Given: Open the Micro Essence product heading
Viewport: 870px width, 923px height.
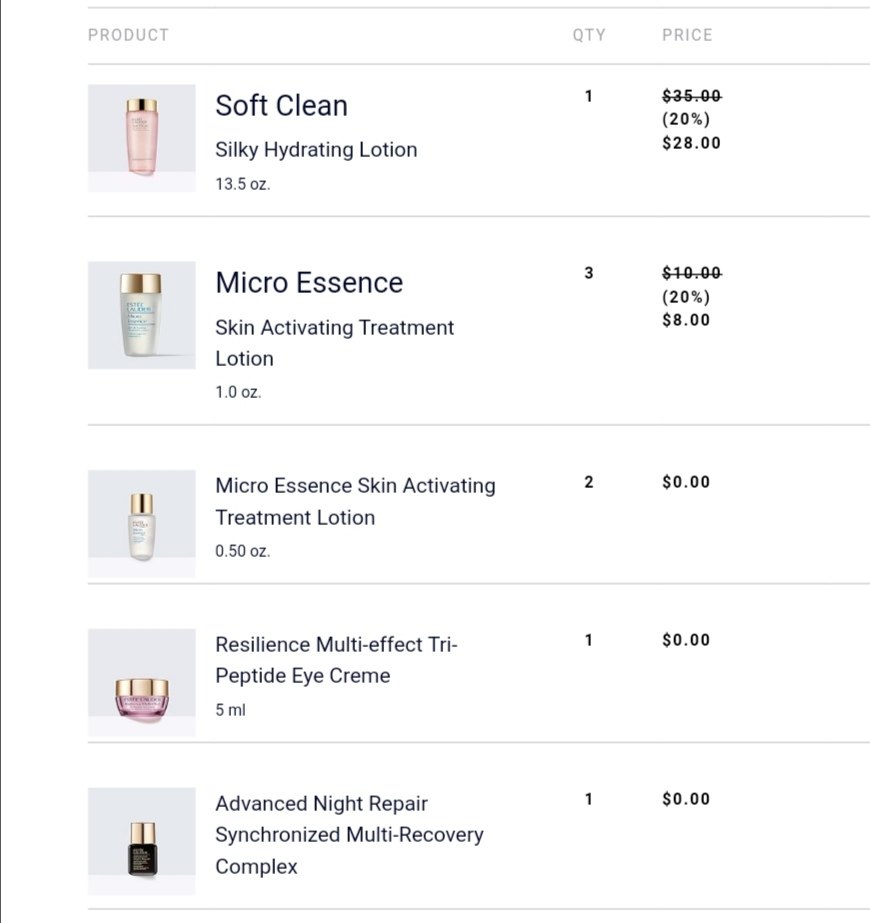Looking at the screenshot, I should tap(309, 283).
